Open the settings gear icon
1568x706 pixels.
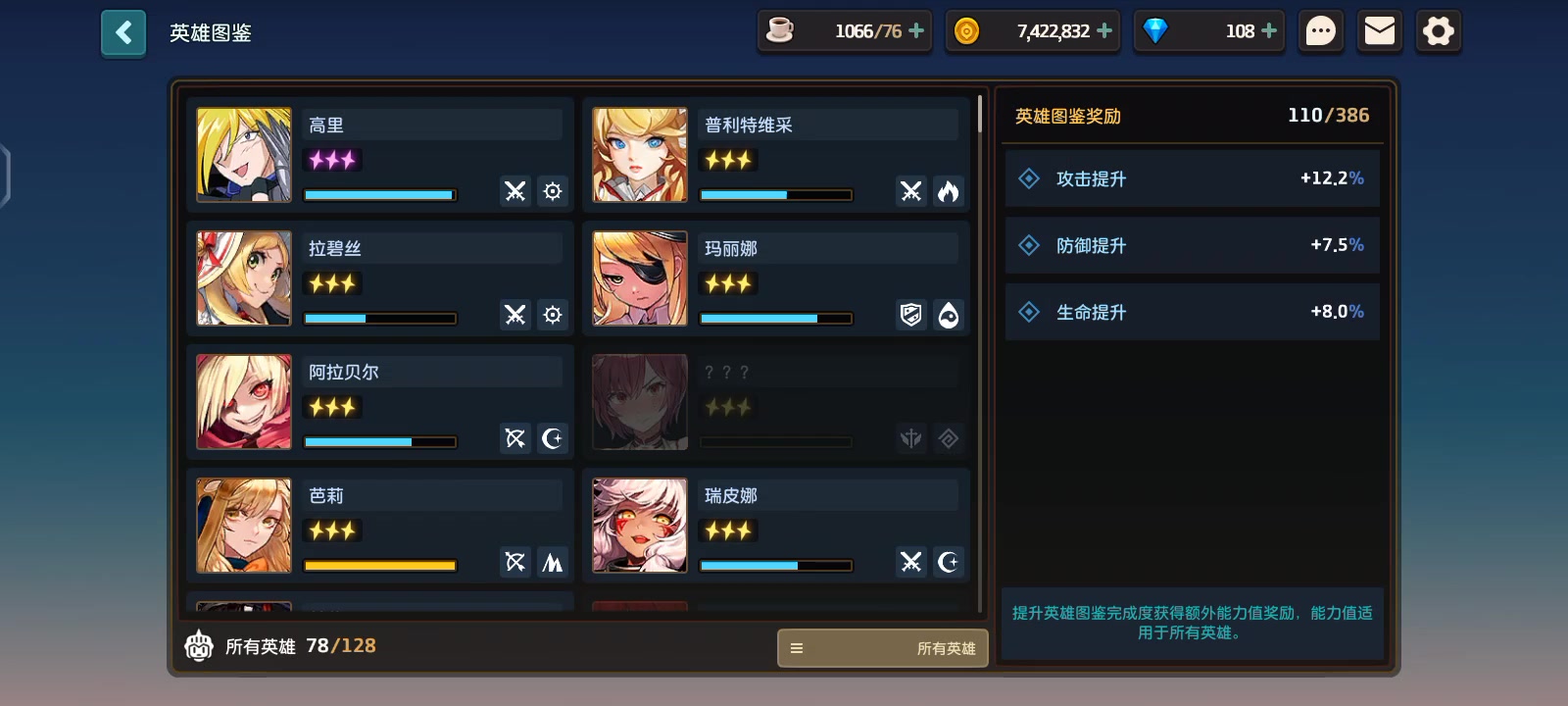[1439, 31]
